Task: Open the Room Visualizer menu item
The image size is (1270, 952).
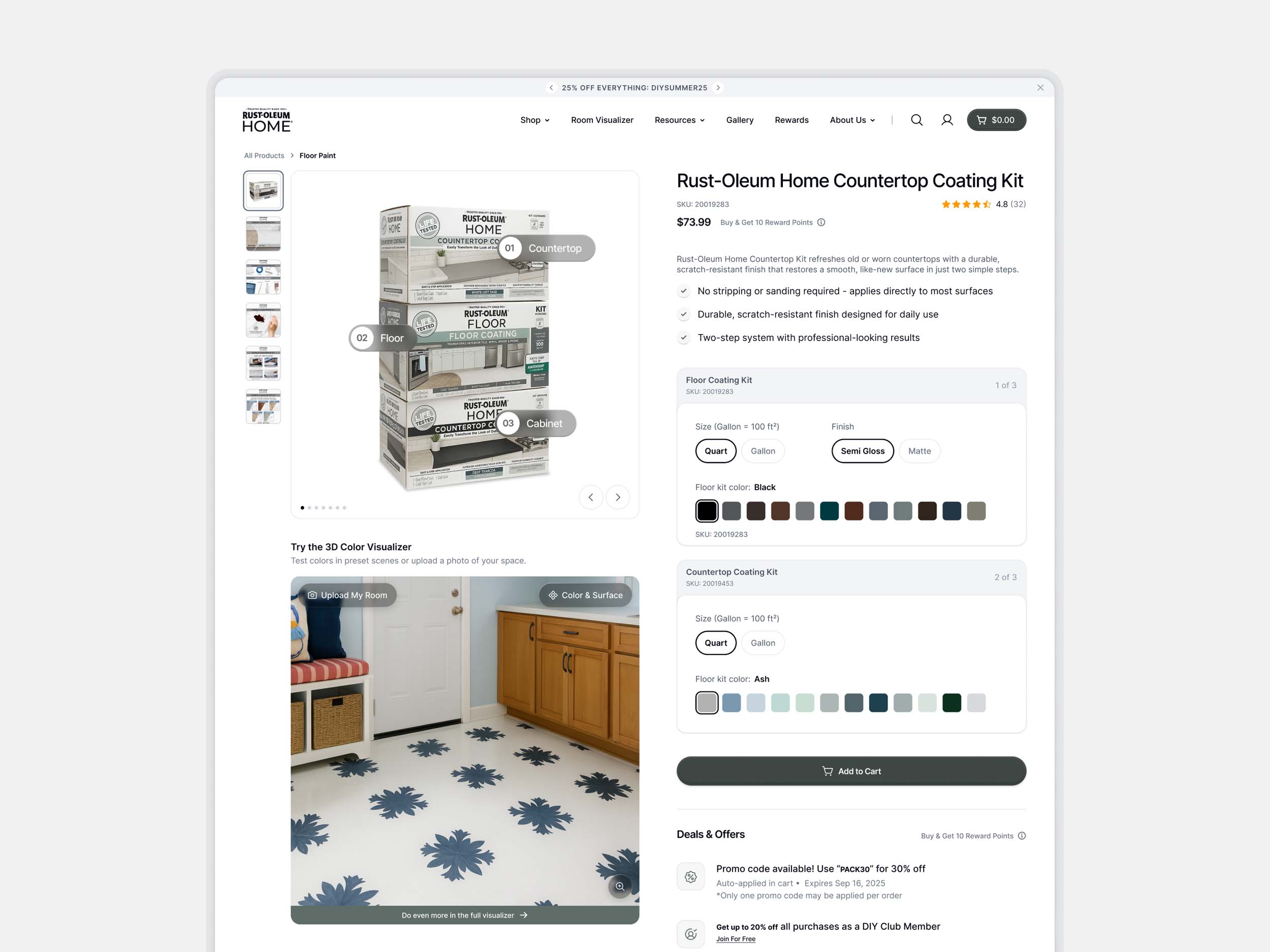Action: [x=601, y=120]
